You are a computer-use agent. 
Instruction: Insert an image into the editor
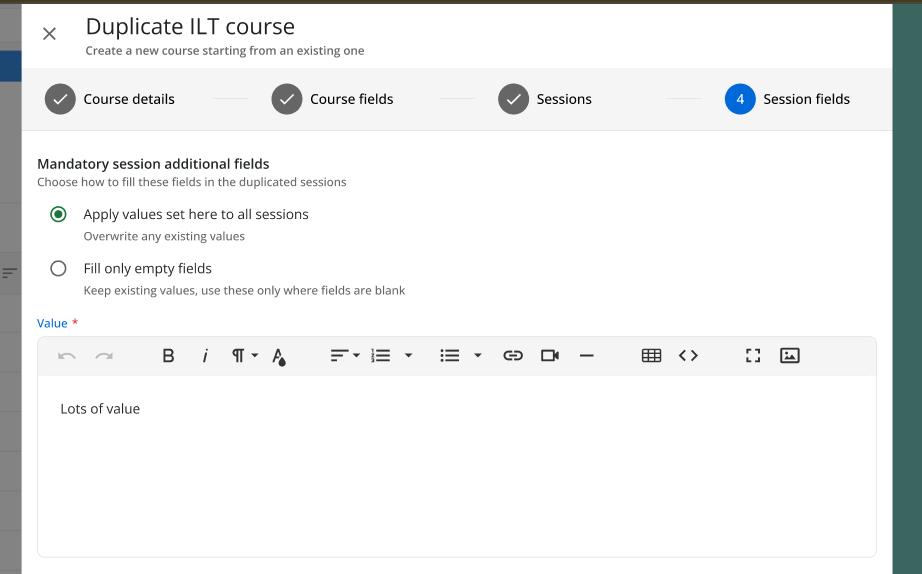[789, 356]
